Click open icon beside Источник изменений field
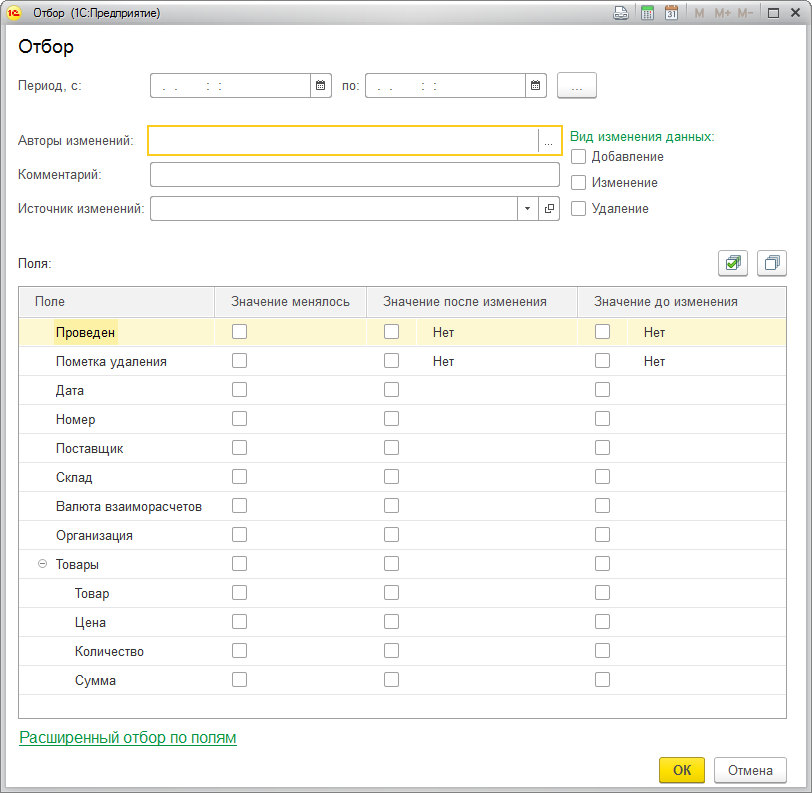The image size is (812, 793). (x=549, y=208)
